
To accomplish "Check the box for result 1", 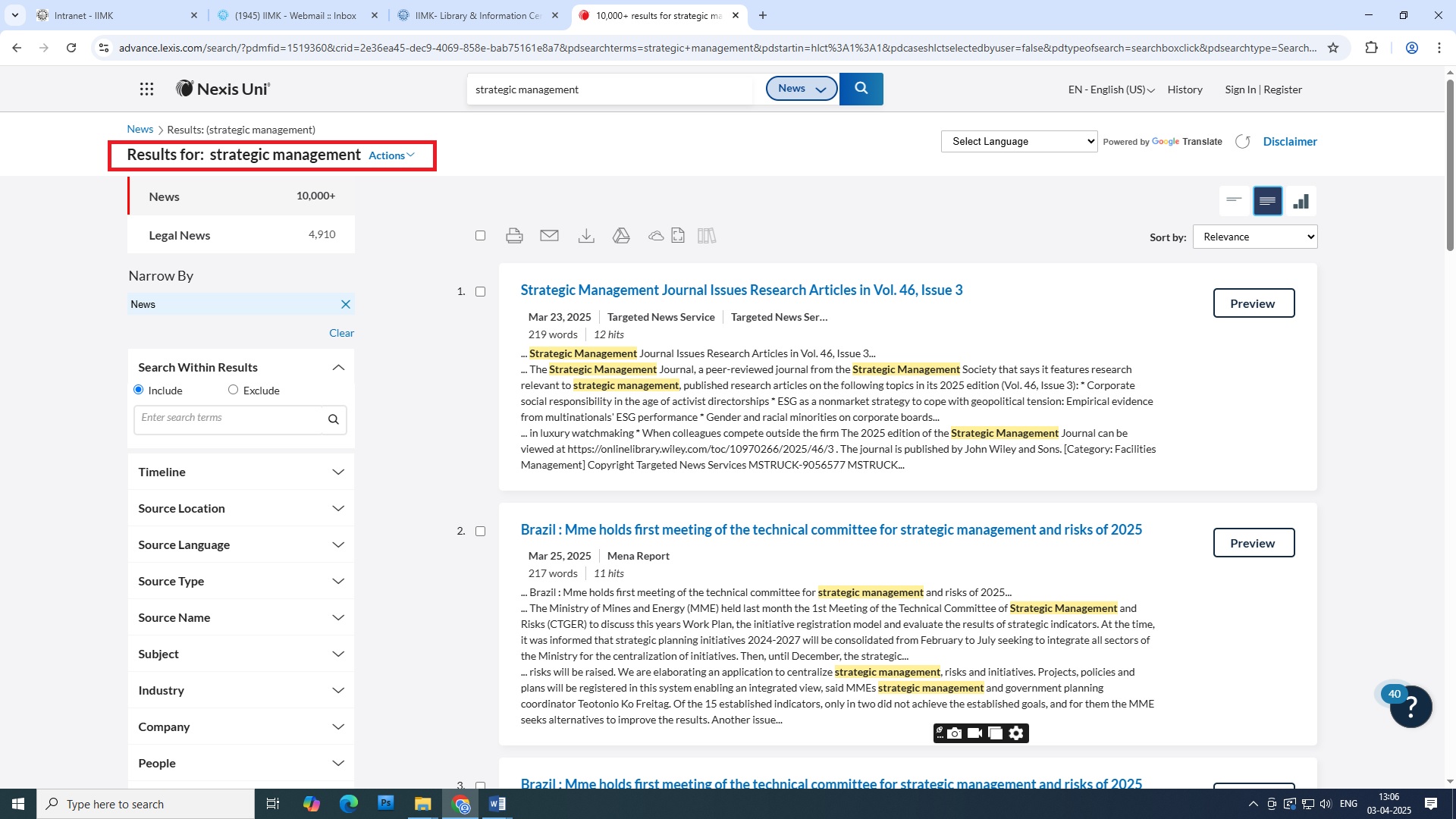I will click(480, 292).
